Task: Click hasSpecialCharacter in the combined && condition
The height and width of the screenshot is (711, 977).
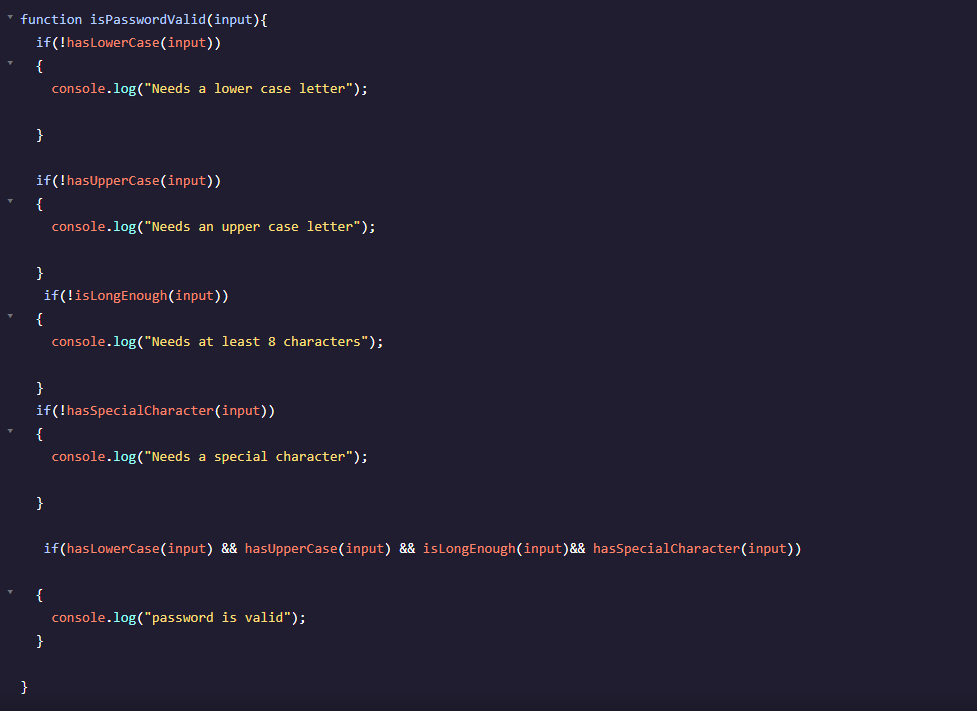Action: coord(666,548)
